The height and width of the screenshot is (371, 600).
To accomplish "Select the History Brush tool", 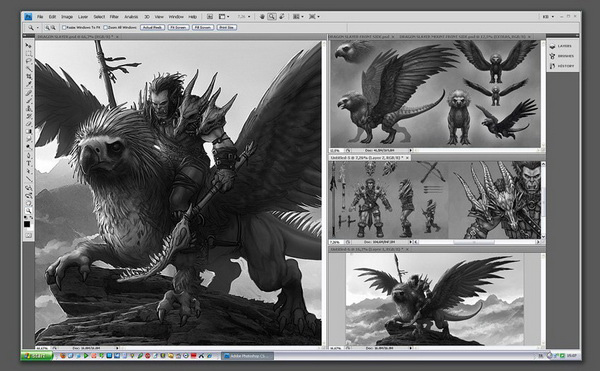I will [28, 116].
